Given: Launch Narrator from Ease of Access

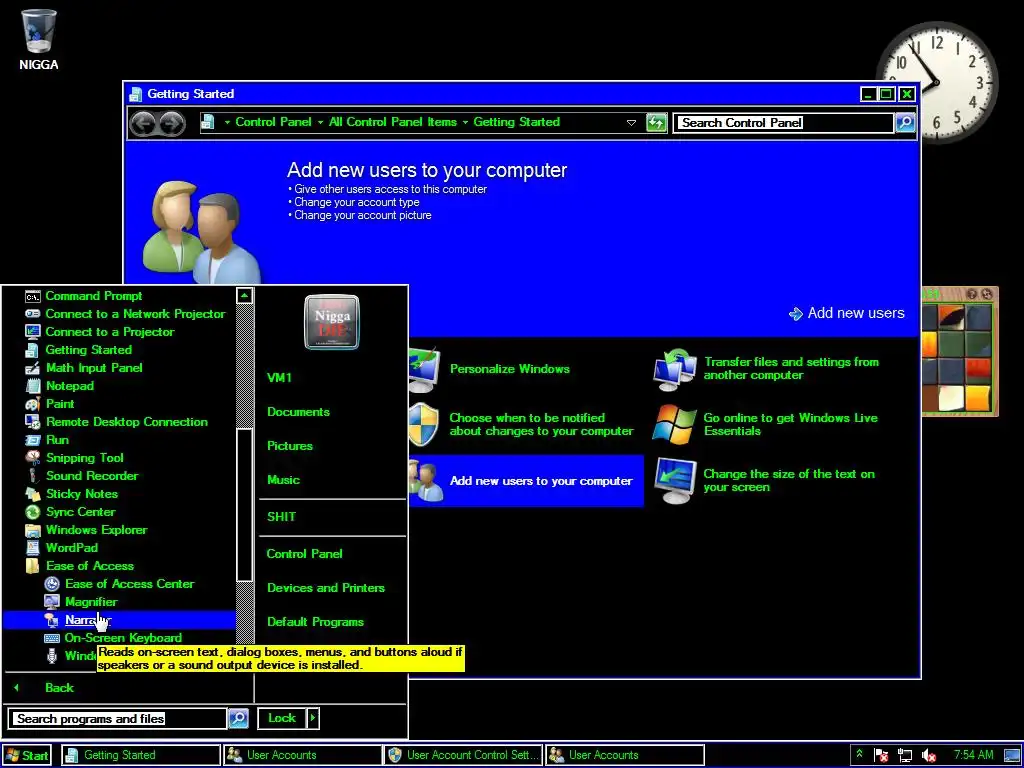Looking at the screenshot, I should pos(119,620).
